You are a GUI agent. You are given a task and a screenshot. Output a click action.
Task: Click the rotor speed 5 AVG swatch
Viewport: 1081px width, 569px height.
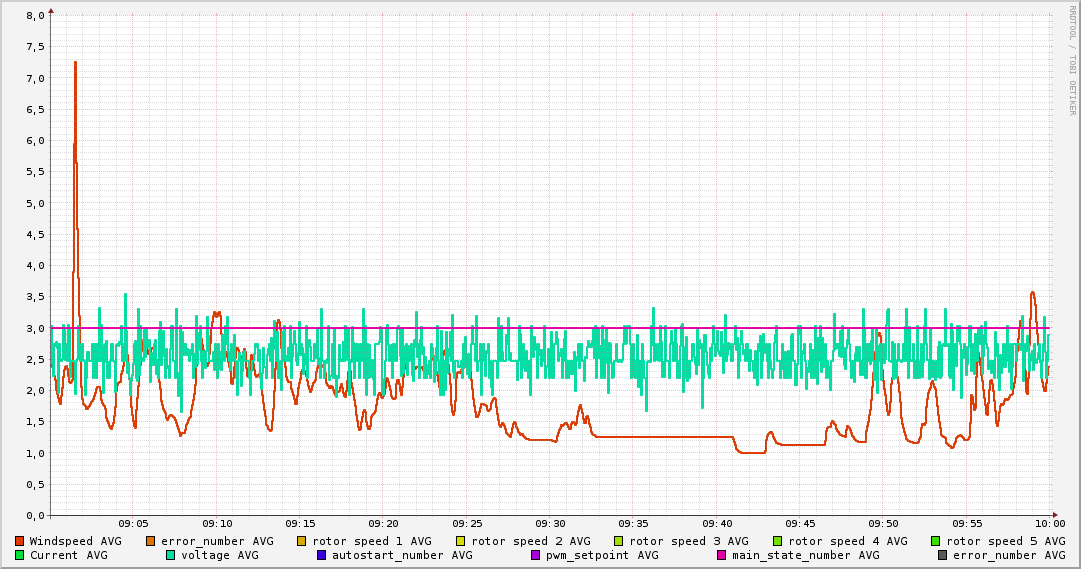(936, 541)
